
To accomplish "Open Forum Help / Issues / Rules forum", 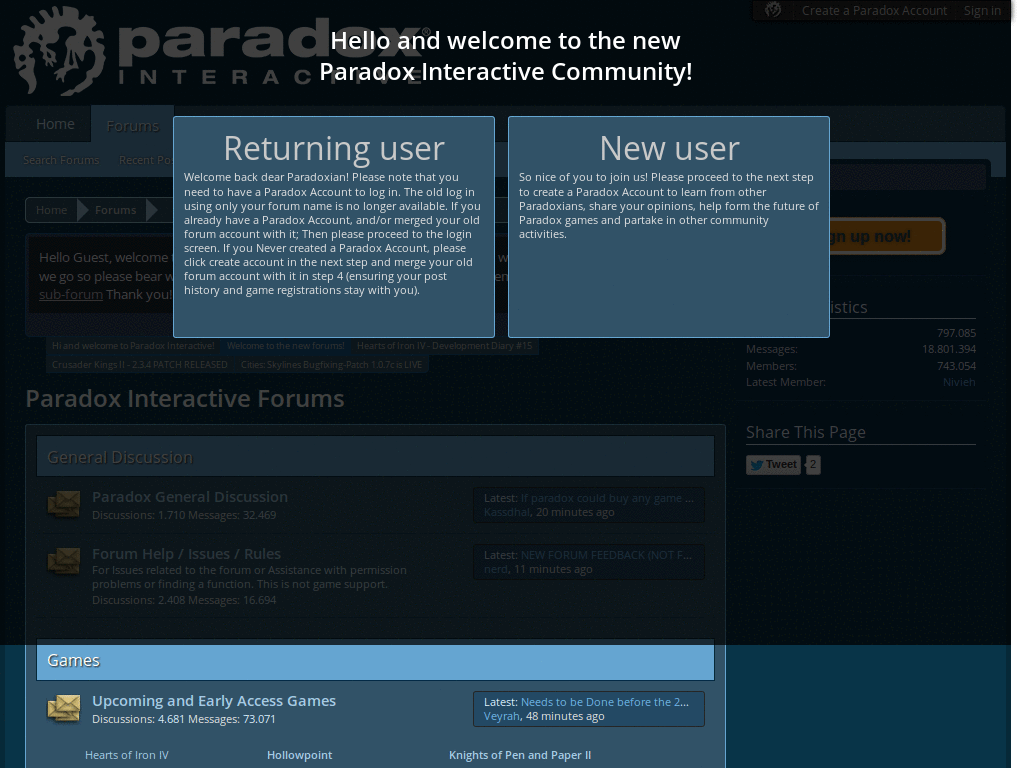I will 186,554.
